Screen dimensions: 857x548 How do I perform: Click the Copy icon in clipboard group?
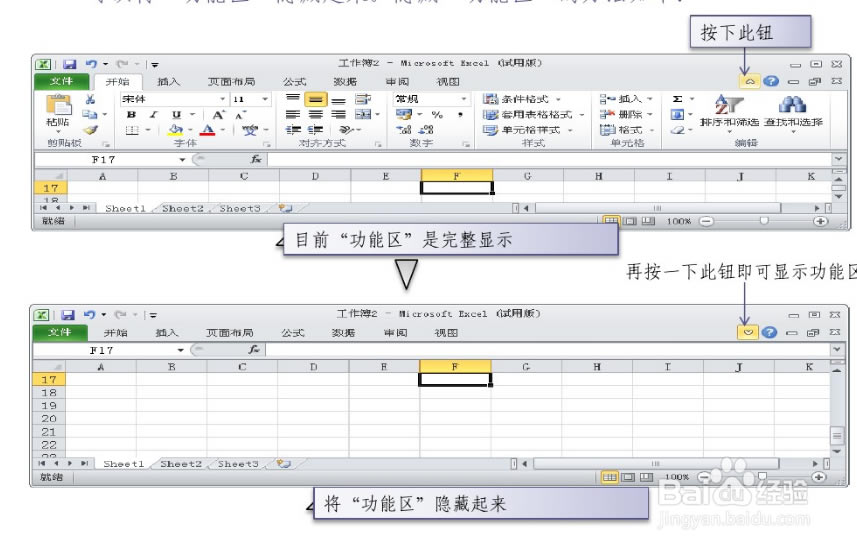click(89, 114)
